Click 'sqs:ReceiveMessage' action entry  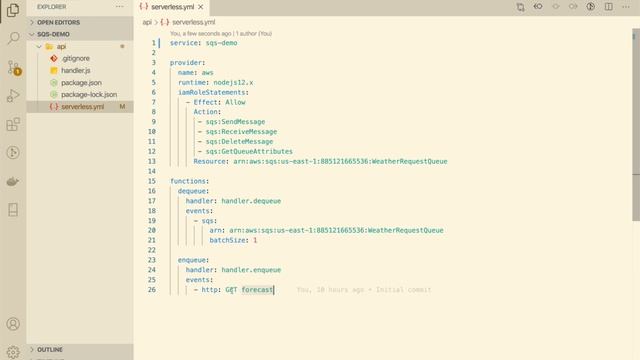(x=241, y=131)
